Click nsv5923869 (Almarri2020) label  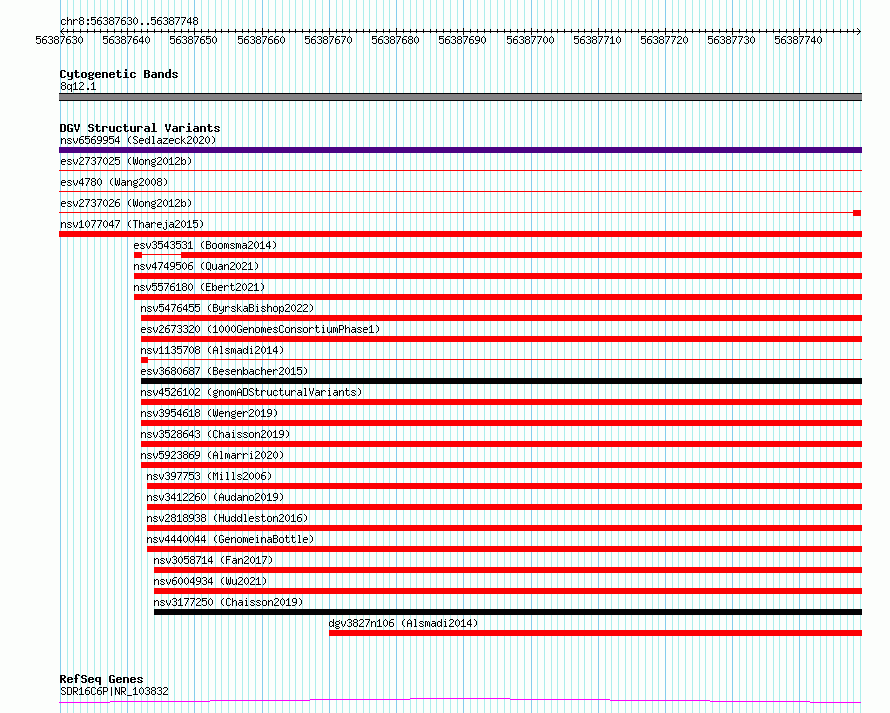[212, 455]
